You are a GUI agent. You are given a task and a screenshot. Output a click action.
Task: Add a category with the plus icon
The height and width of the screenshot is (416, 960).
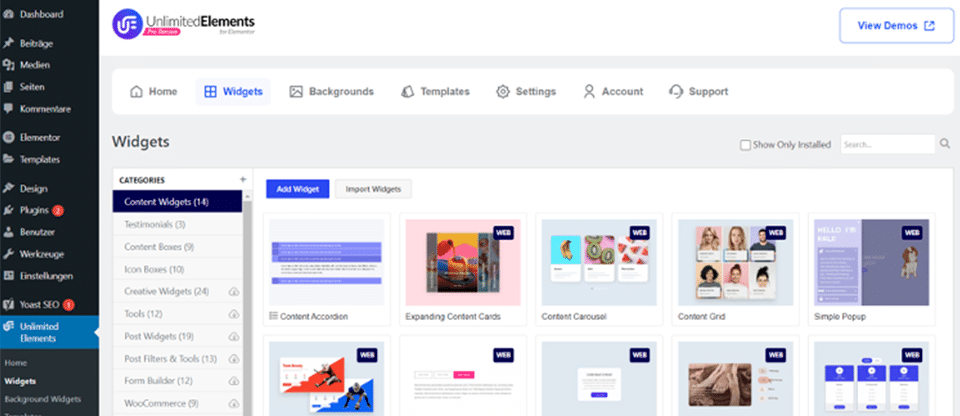[x=242, y=180]
